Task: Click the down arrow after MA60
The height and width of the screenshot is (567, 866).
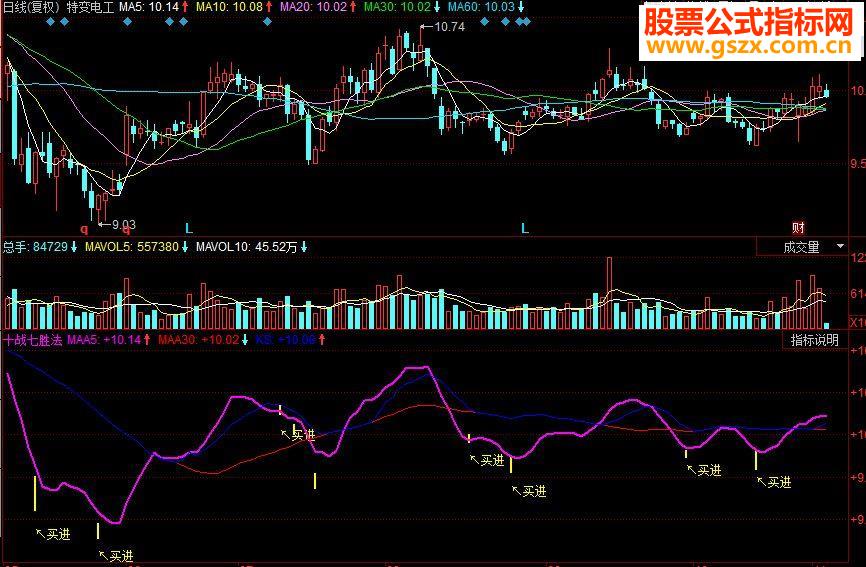Action: 521,7
